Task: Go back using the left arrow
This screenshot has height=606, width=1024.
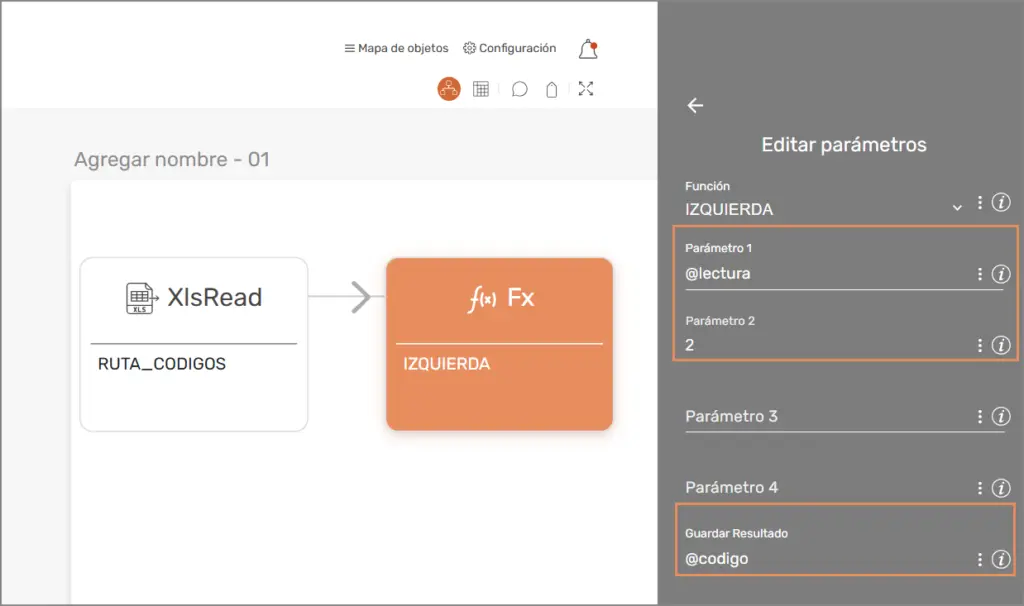Action: point(695,106)
